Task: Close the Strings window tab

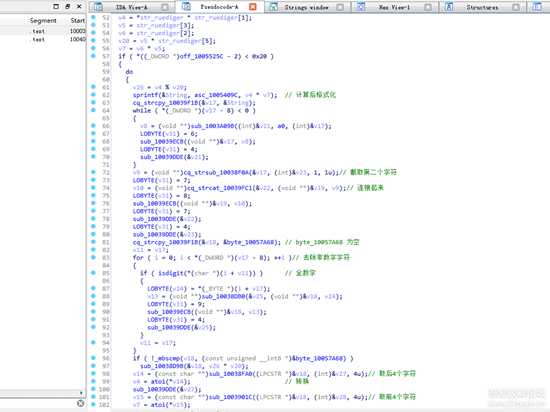Action: (x=340, y=7)
